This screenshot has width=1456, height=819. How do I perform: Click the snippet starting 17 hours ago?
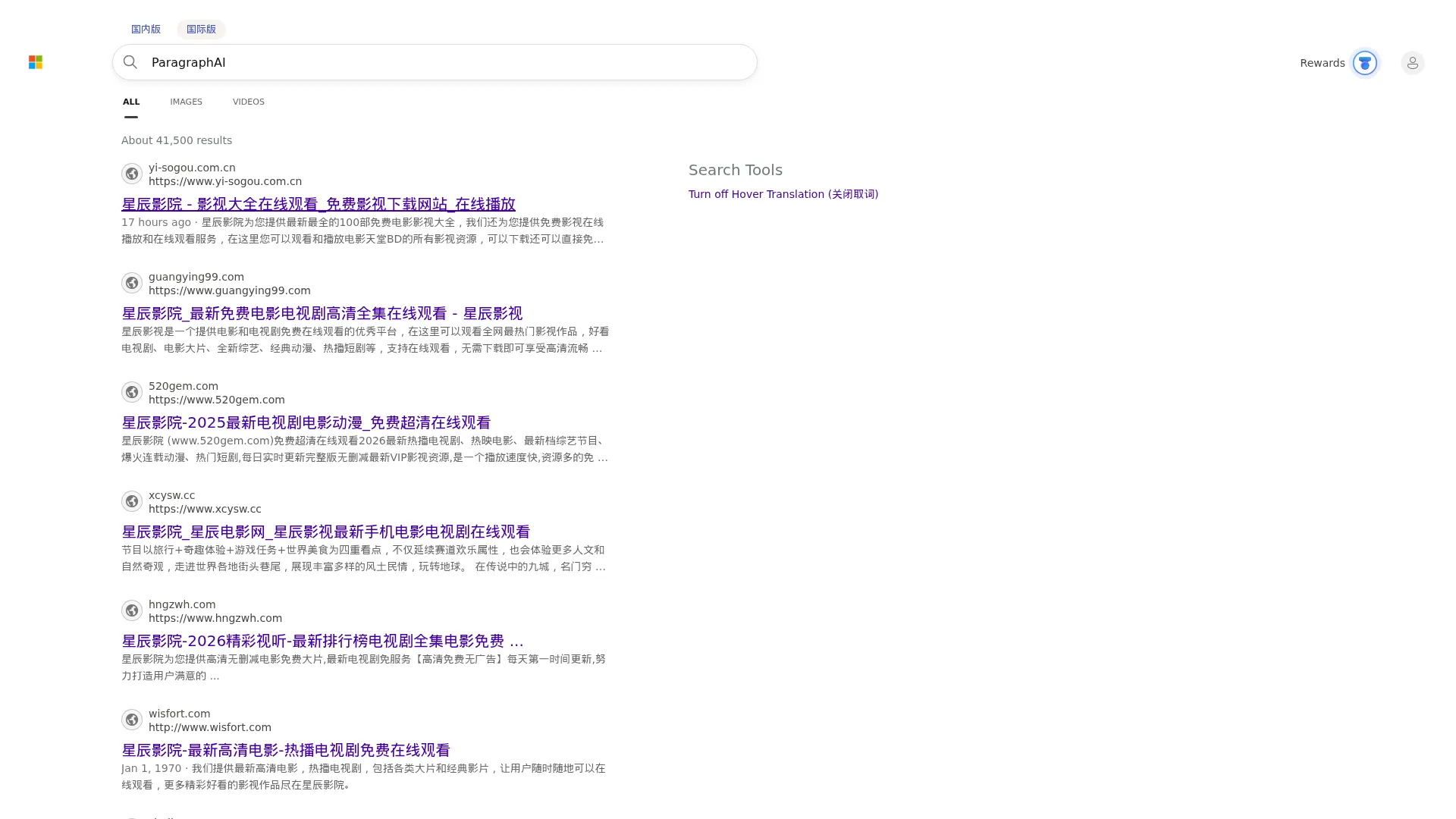pos(363,231)
